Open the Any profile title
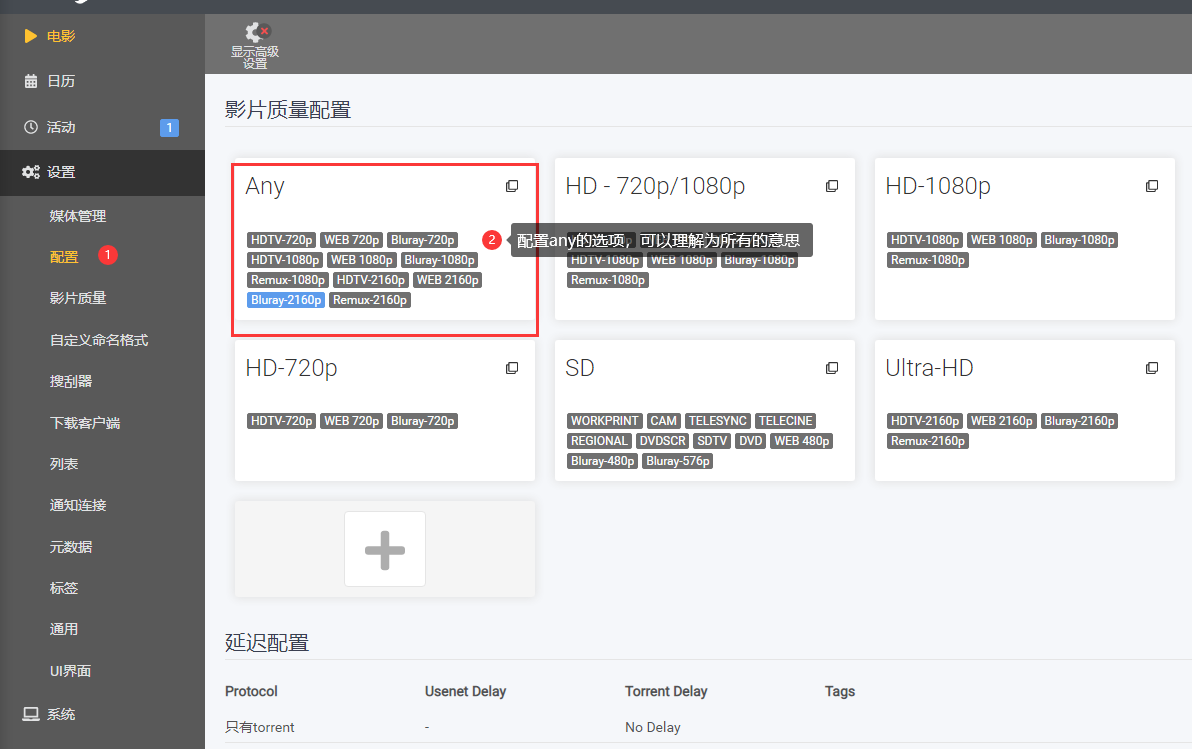1192x749 pixels. tap(265, 186)
